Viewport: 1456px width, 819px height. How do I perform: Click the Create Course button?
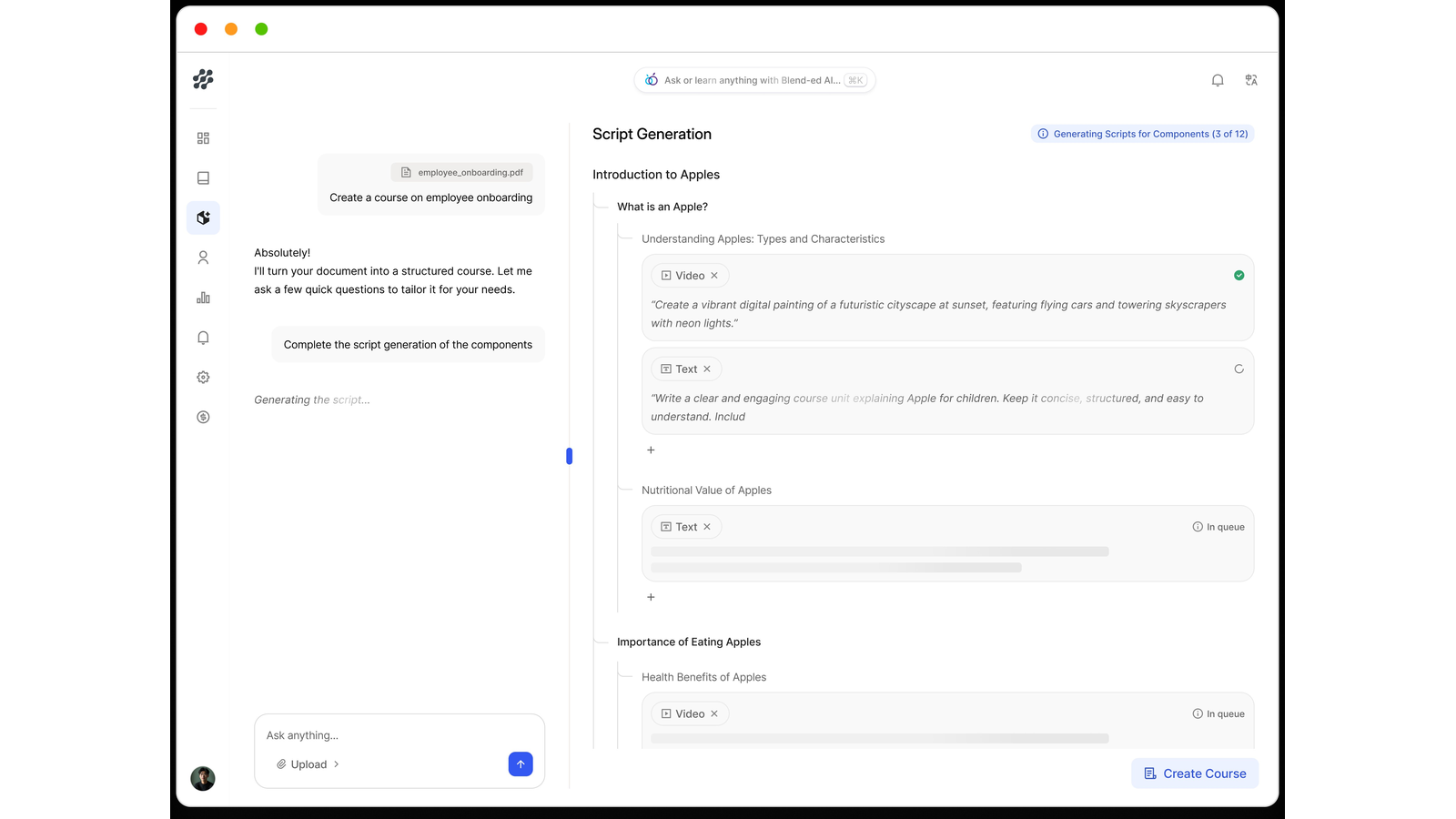1195,773
